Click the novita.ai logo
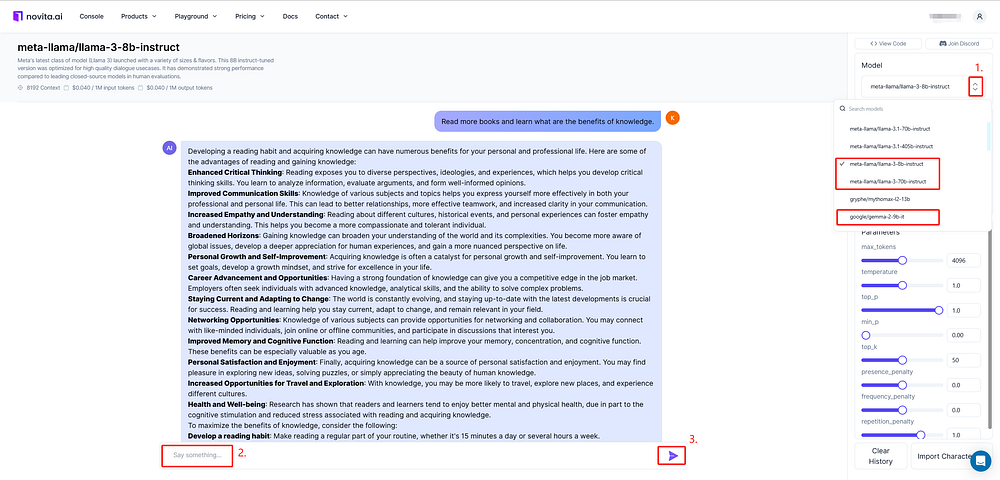This screenshot has height=480, width=1000. pos(39,16)
